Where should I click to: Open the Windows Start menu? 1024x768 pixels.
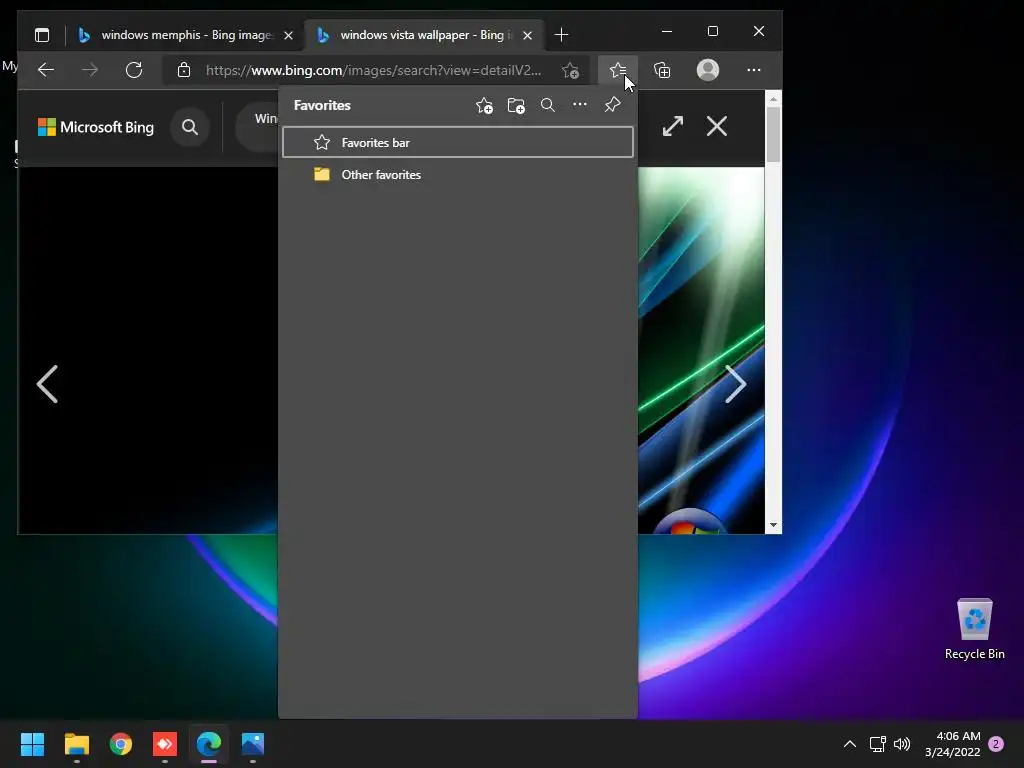32,744
